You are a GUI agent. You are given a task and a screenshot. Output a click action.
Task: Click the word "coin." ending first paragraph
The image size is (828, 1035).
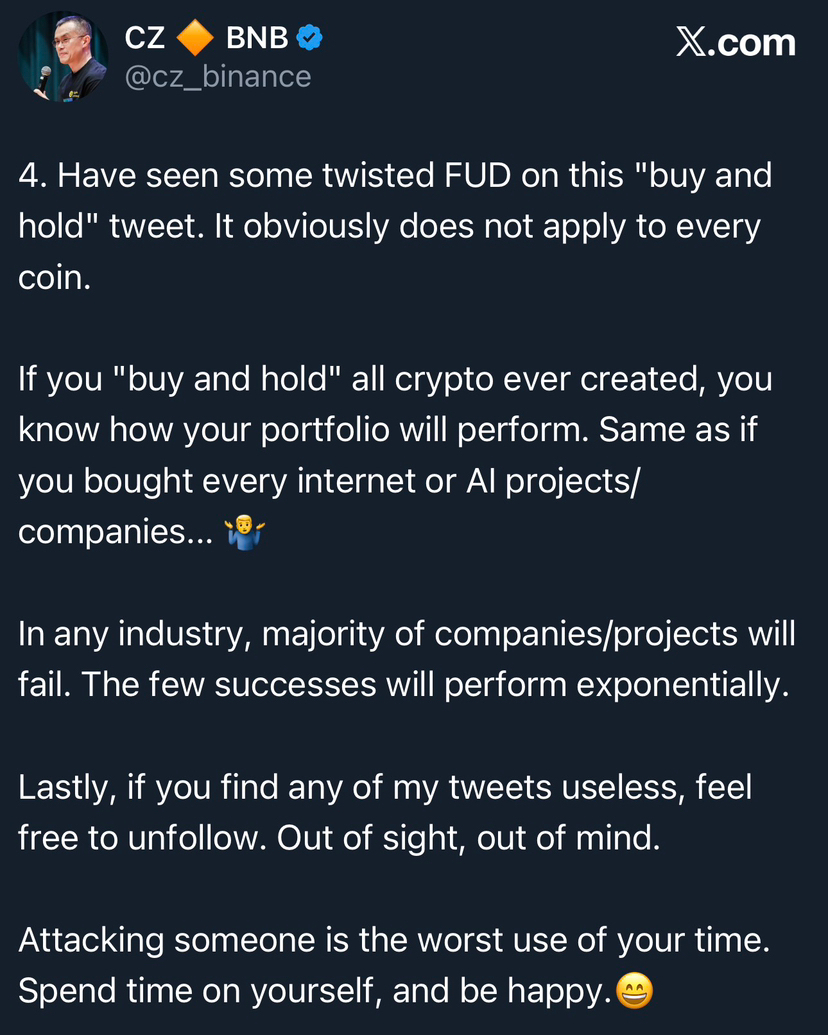[55, 278]
